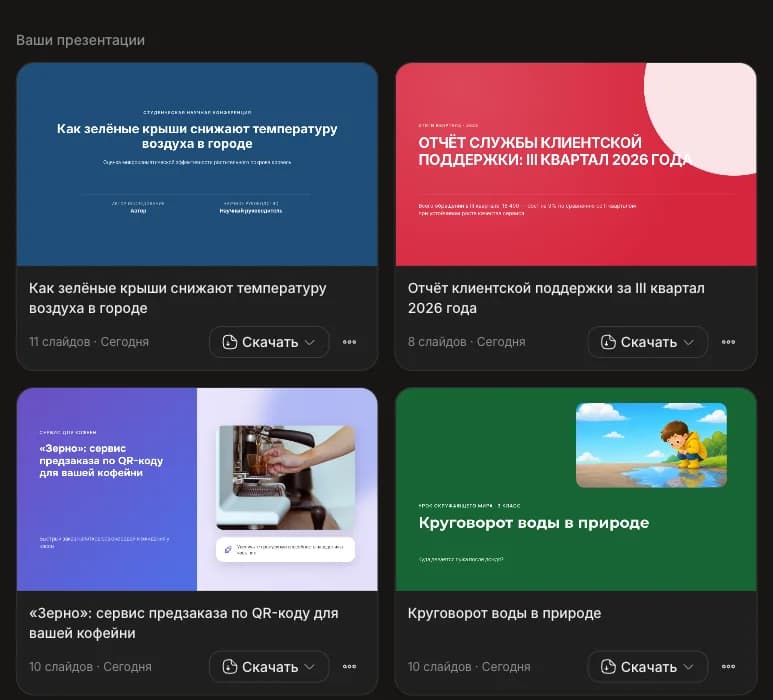Click the download icon on the Круговорот воды card

click(x=608, y=666)
